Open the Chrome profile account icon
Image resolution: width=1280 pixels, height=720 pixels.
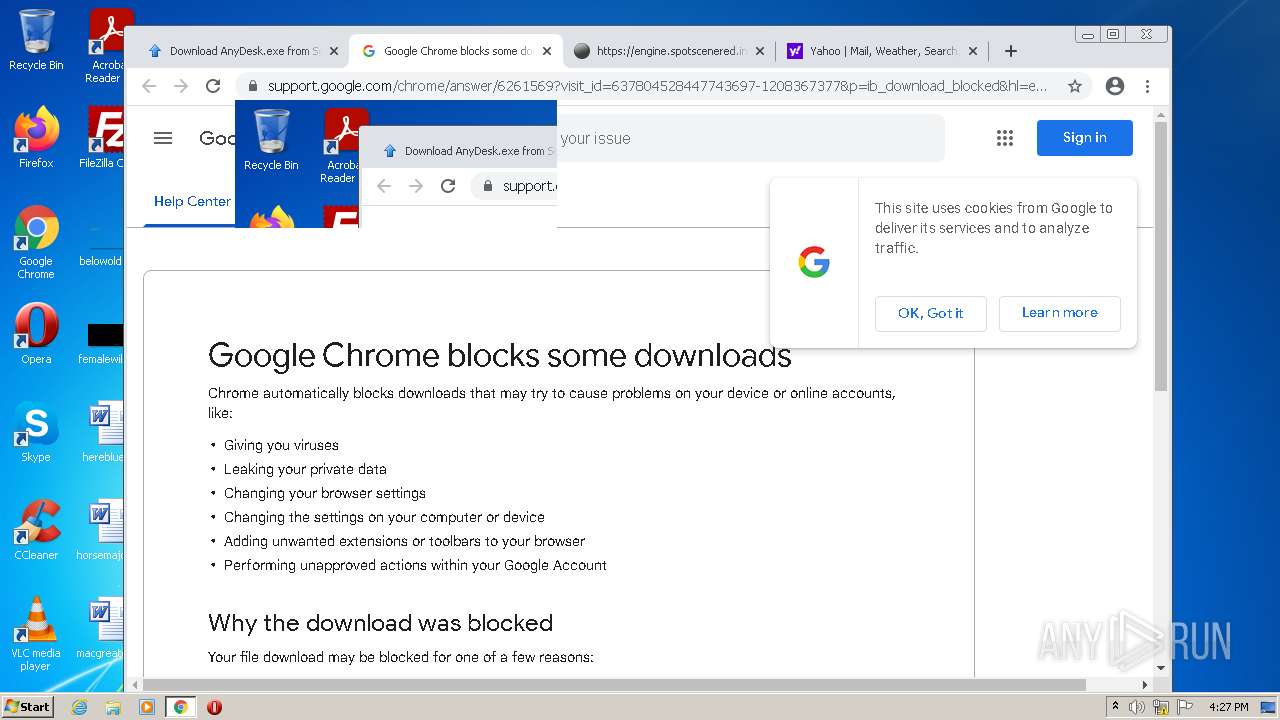click(x=1115, y=86)
